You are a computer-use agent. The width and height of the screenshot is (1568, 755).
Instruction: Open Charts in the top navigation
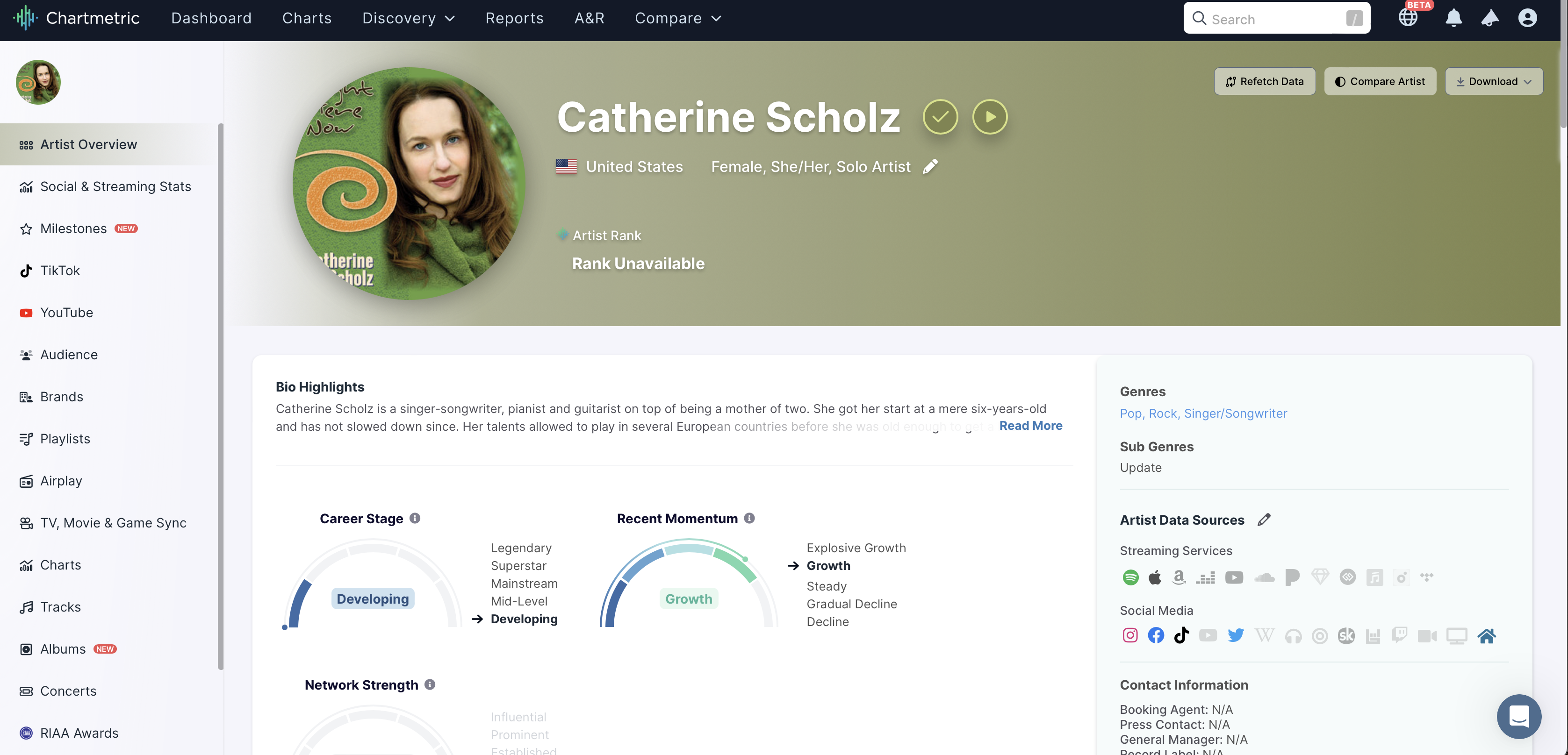coord(307,18)
